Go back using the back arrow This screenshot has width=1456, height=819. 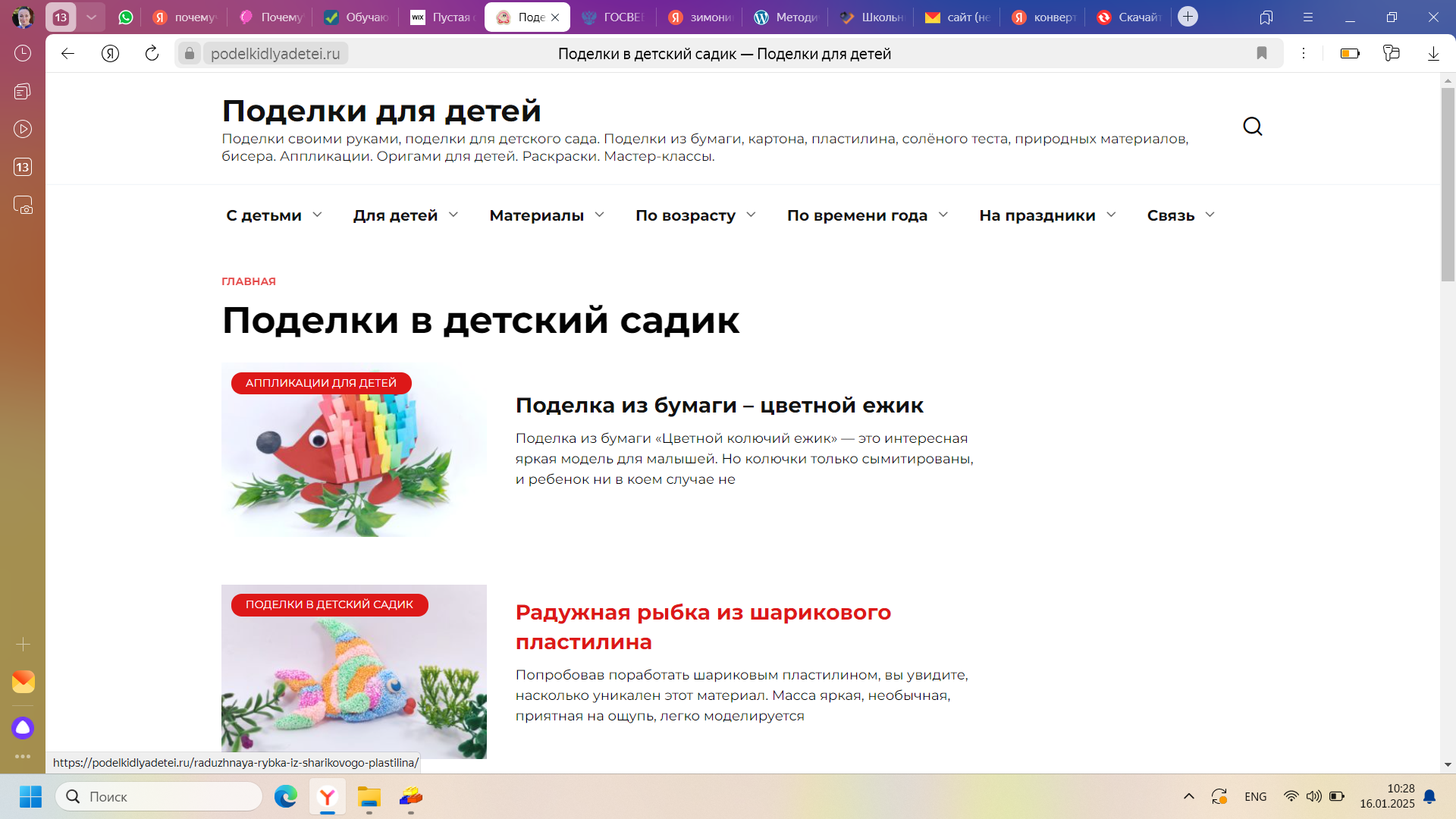point(67,53)
